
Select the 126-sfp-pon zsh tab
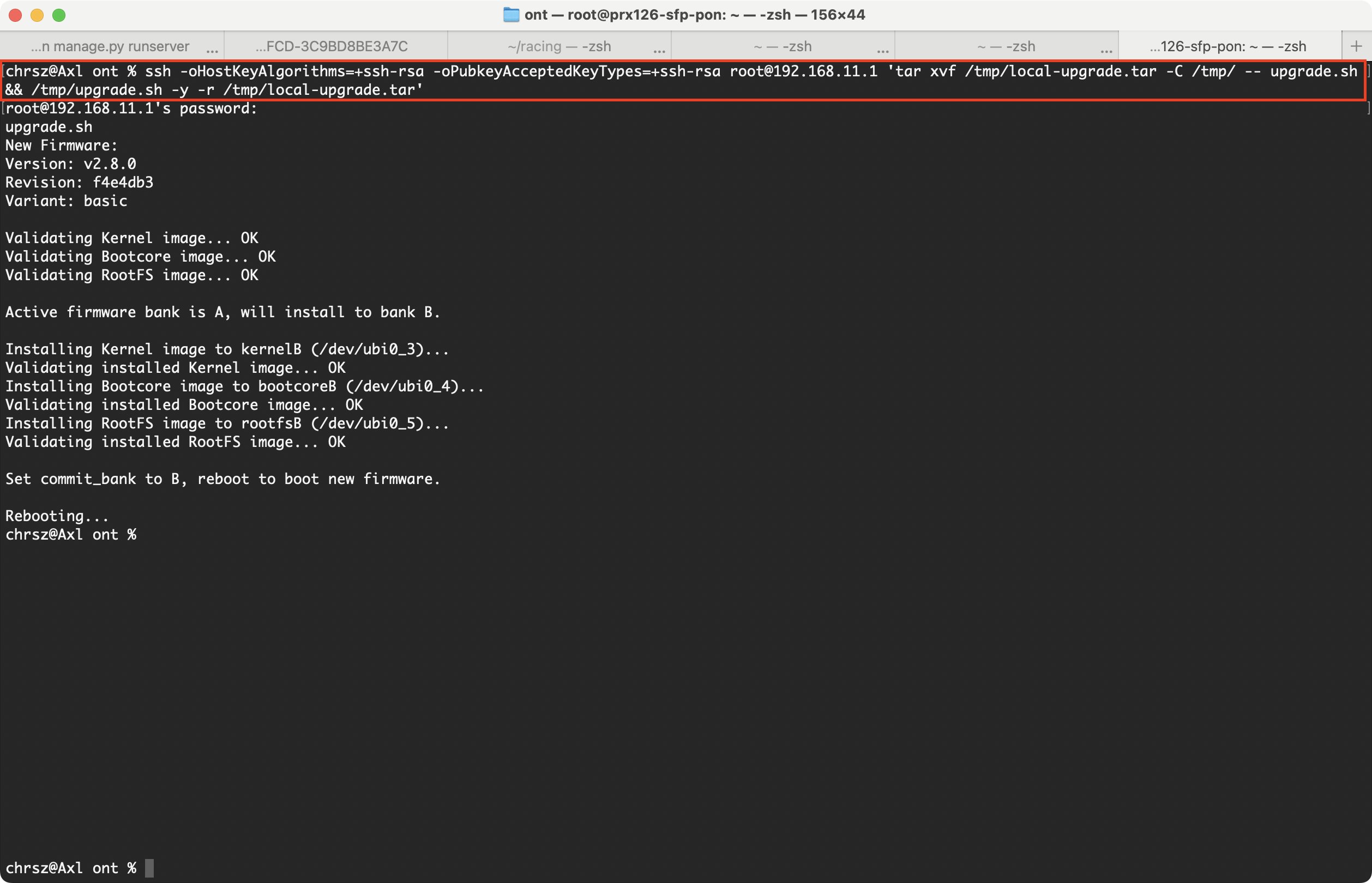point(1227,46)
